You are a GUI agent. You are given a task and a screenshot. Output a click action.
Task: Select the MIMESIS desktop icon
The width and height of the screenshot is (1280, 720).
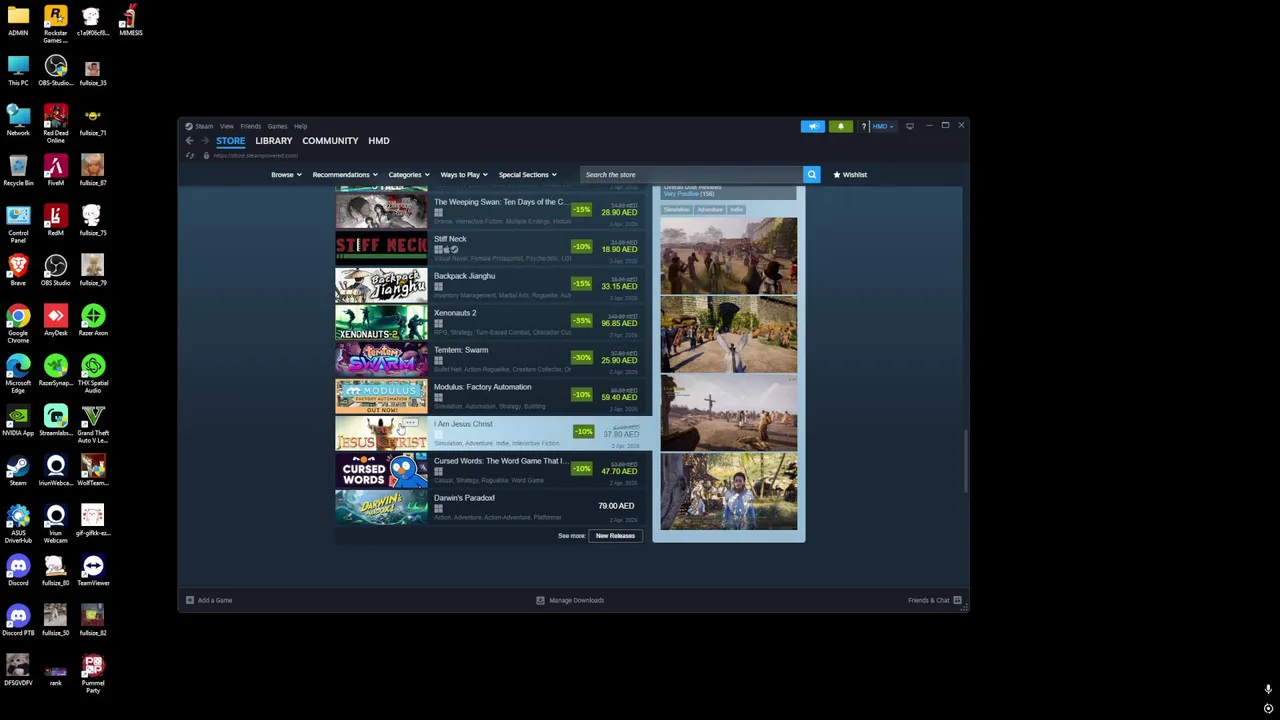point(130,21)
